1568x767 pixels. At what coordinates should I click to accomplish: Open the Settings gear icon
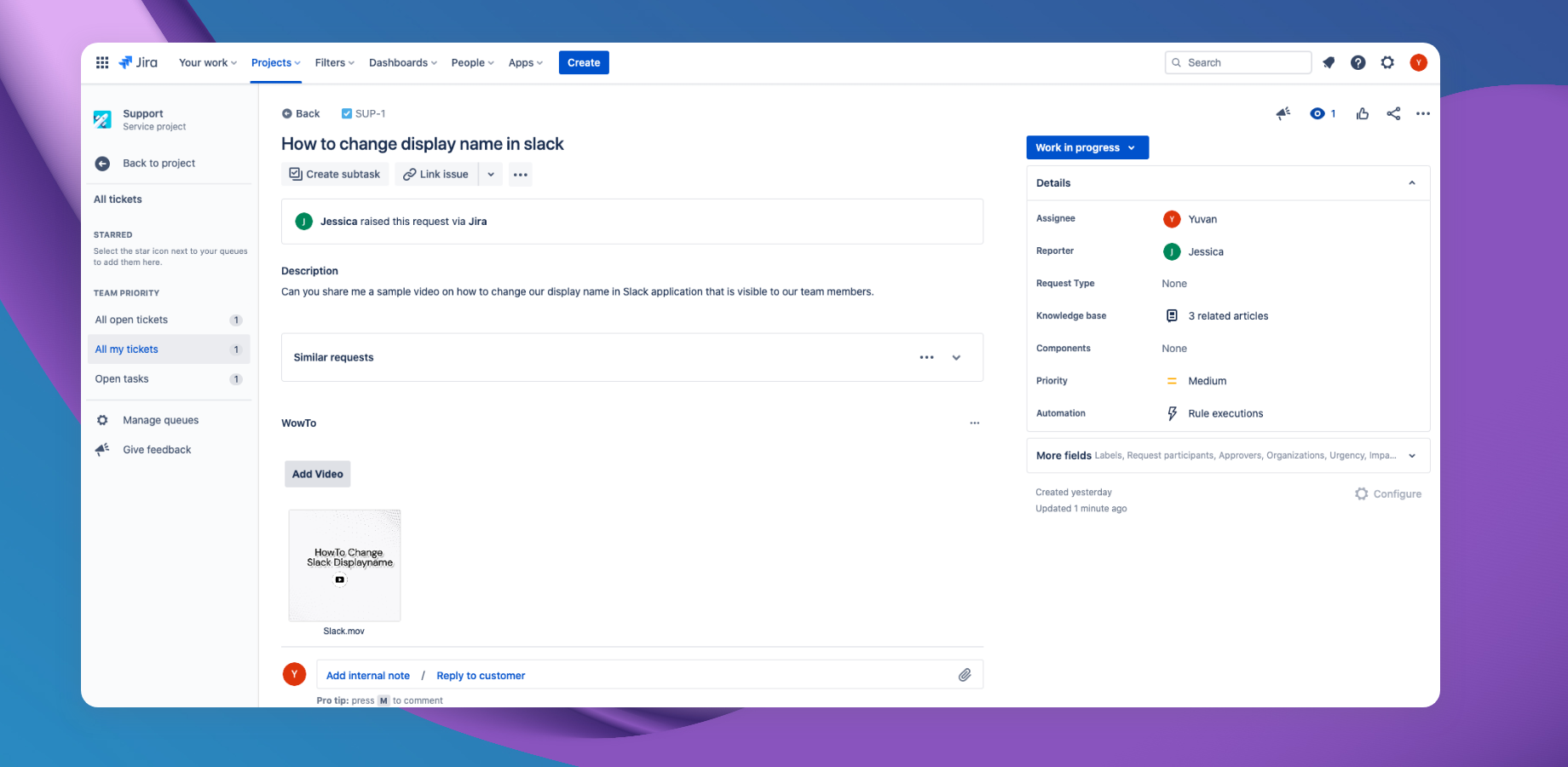click(x=1387, y=62)
